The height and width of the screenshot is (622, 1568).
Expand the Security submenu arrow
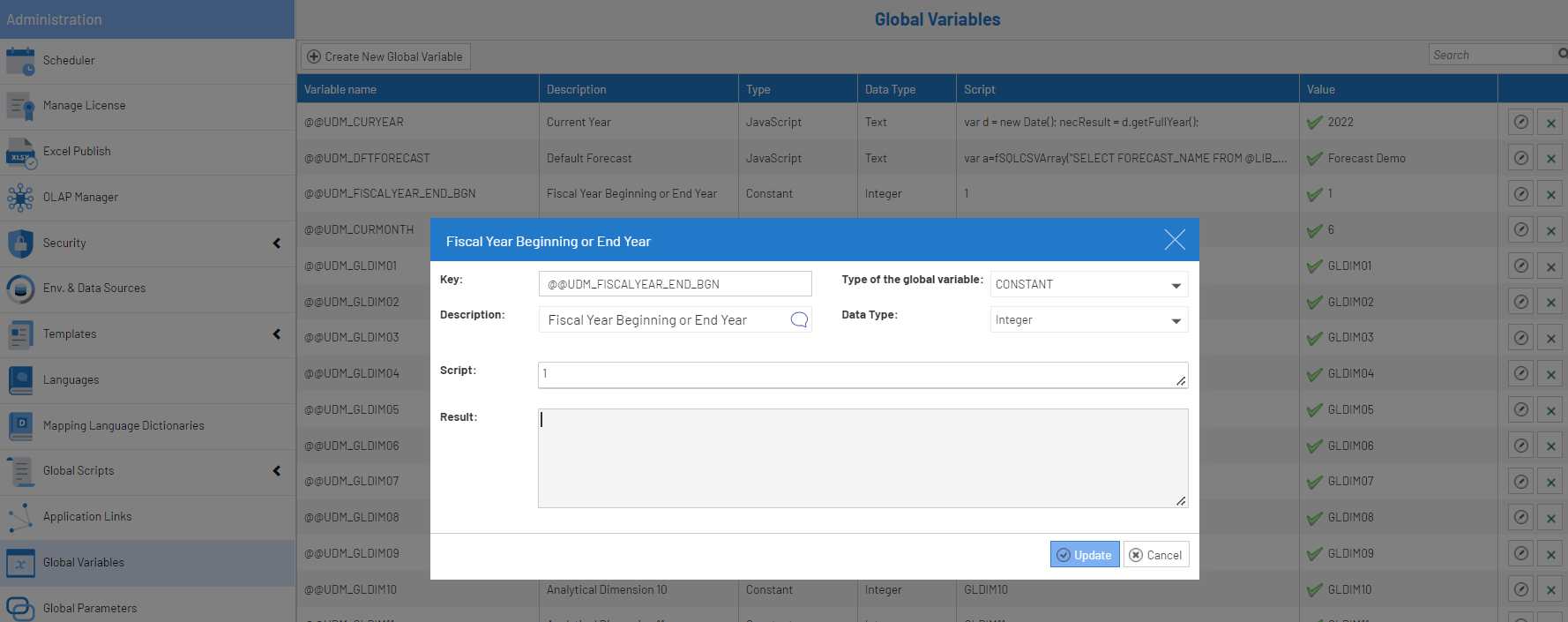[x=277, y=244]
